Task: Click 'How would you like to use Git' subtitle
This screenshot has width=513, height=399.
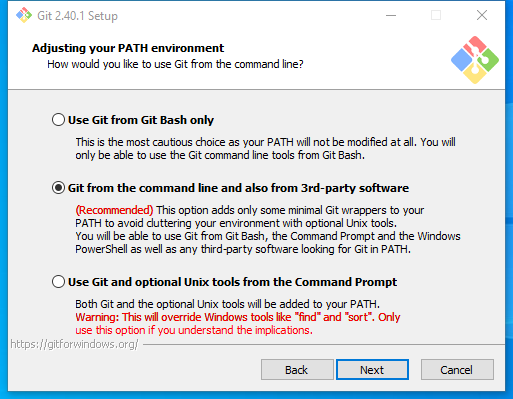Action: (x=175, y=64)
